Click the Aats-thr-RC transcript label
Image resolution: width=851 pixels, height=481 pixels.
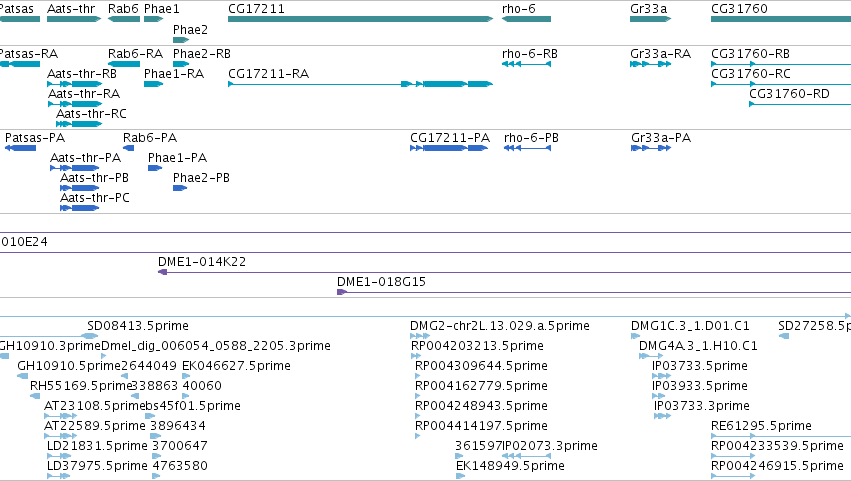pos(91,113)
